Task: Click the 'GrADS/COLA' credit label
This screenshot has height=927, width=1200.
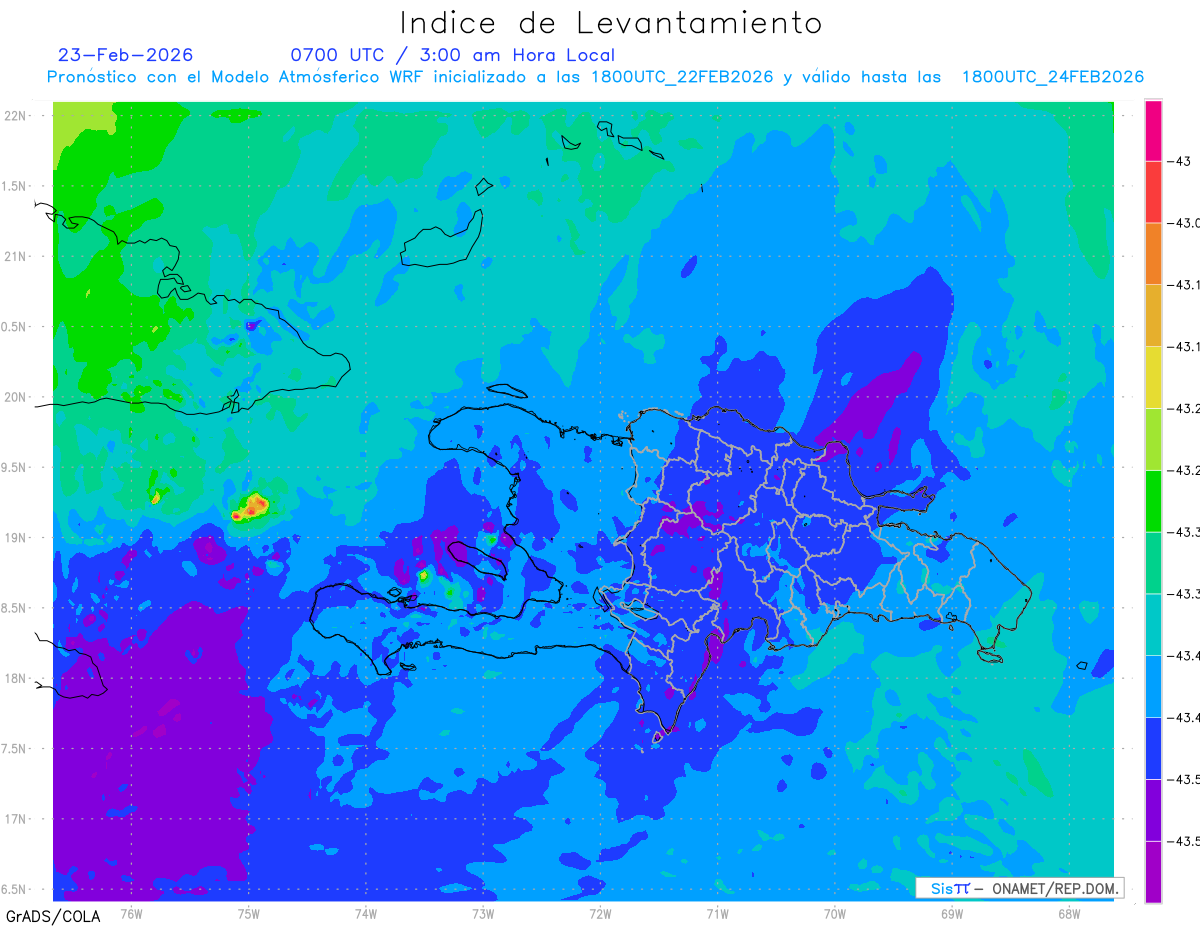Action: (53, 916)
